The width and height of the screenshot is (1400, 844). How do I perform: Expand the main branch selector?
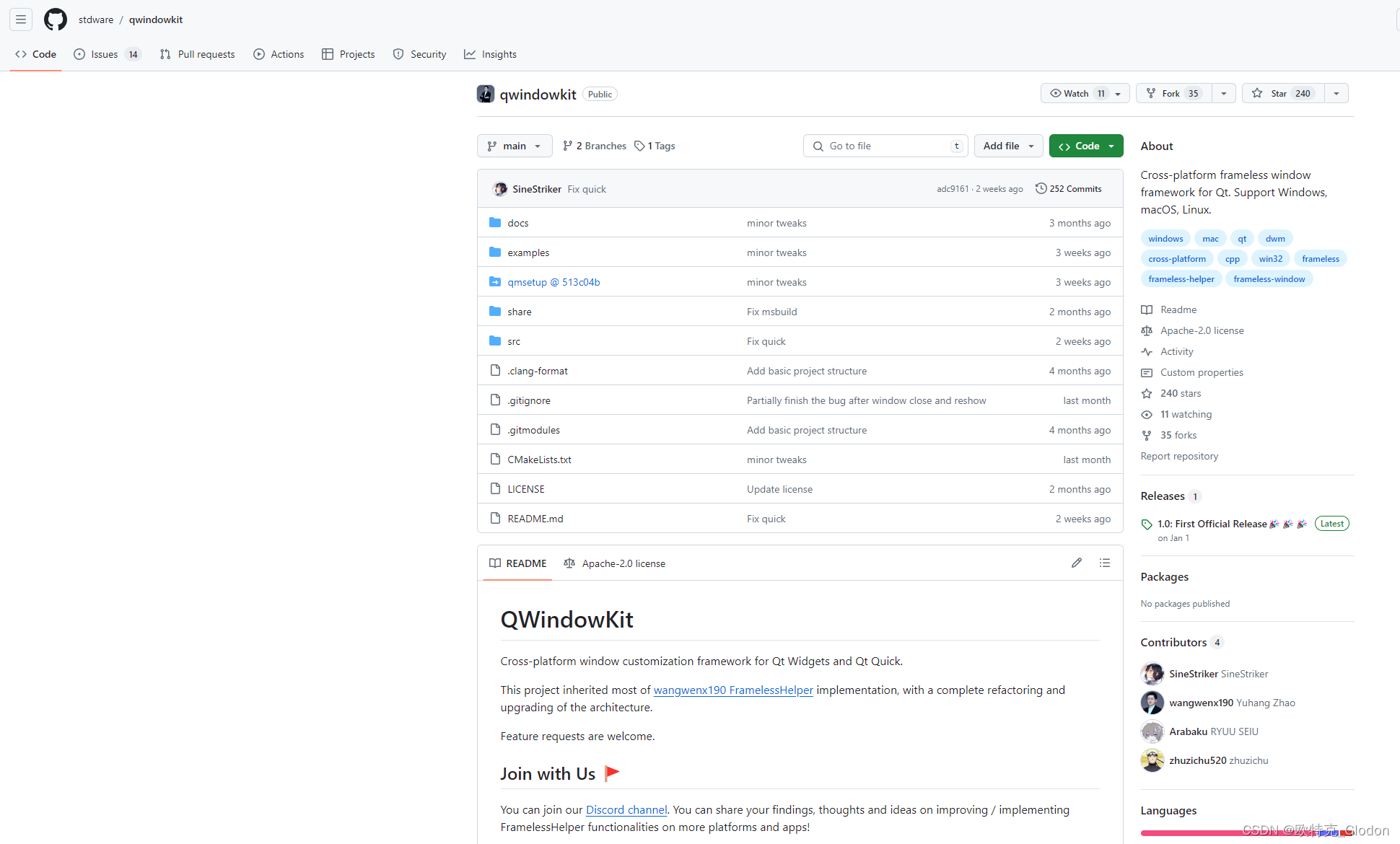click(514, 146)
